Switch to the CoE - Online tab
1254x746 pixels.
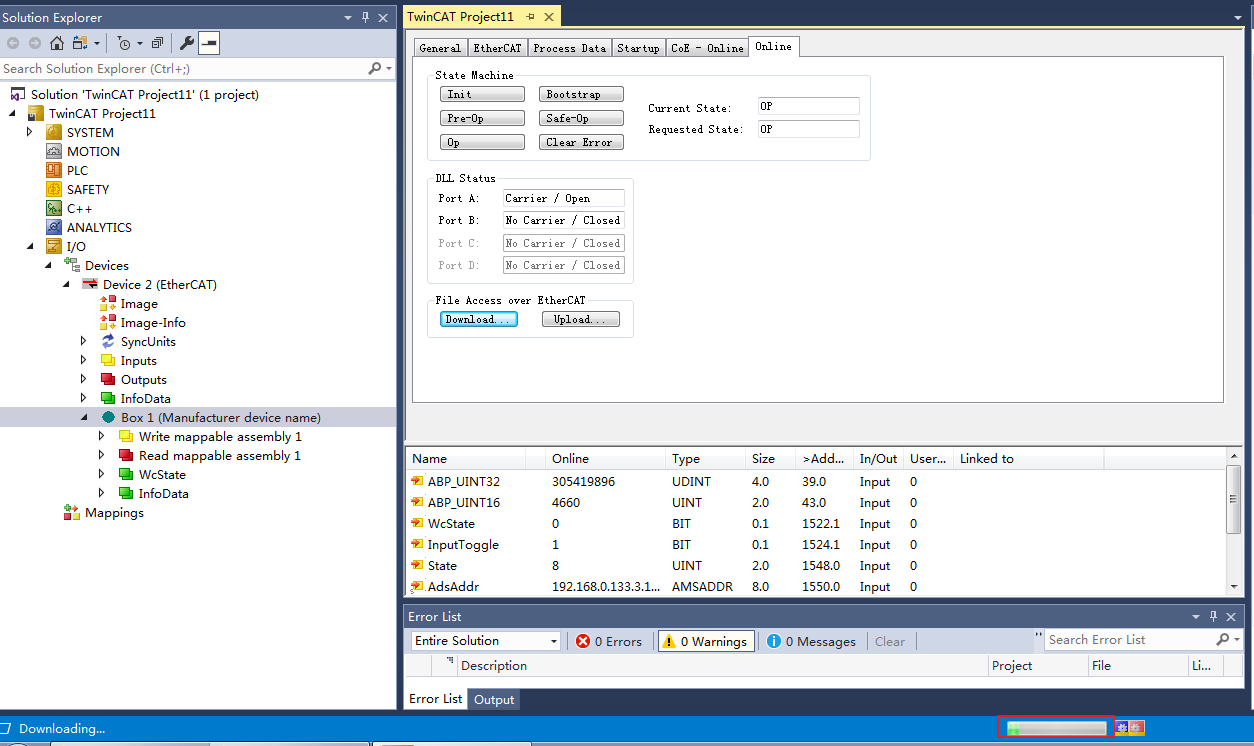pyautogui.click(x=707, y=48)
